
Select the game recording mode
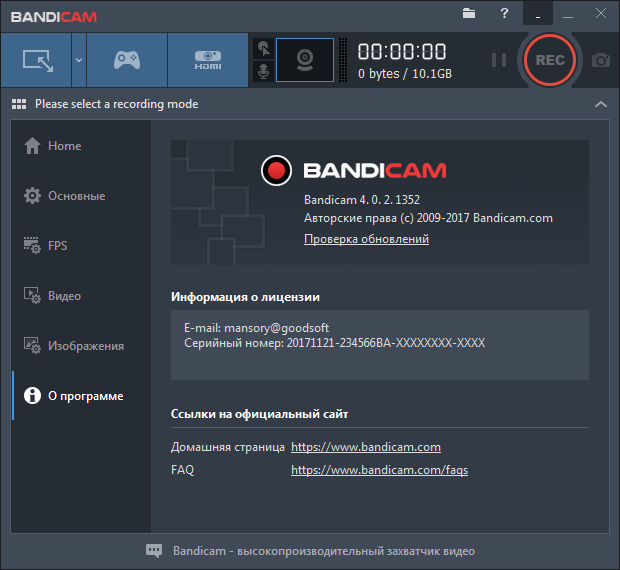coord(126,60)
